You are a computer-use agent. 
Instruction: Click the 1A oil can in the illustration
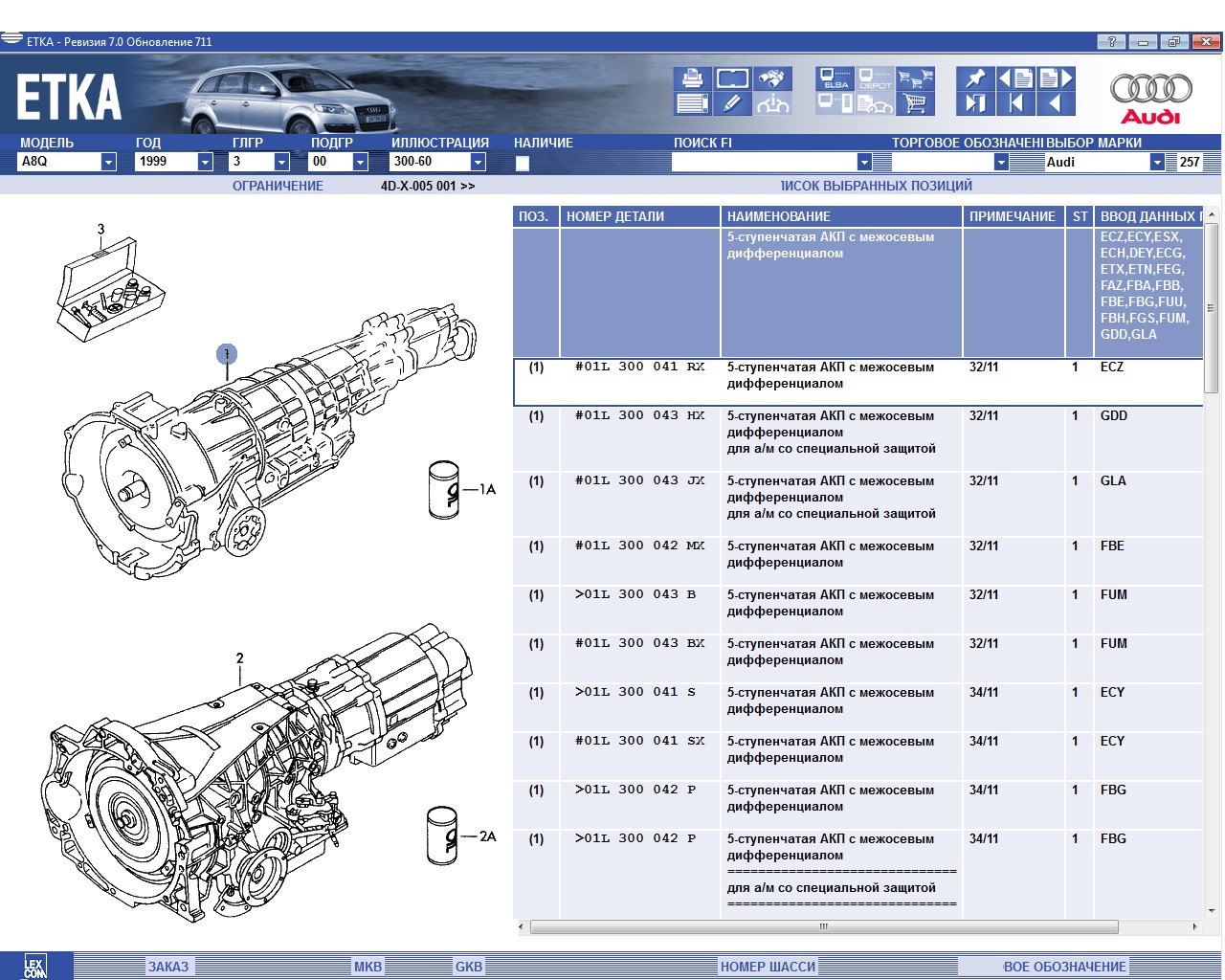click(444, 490)
